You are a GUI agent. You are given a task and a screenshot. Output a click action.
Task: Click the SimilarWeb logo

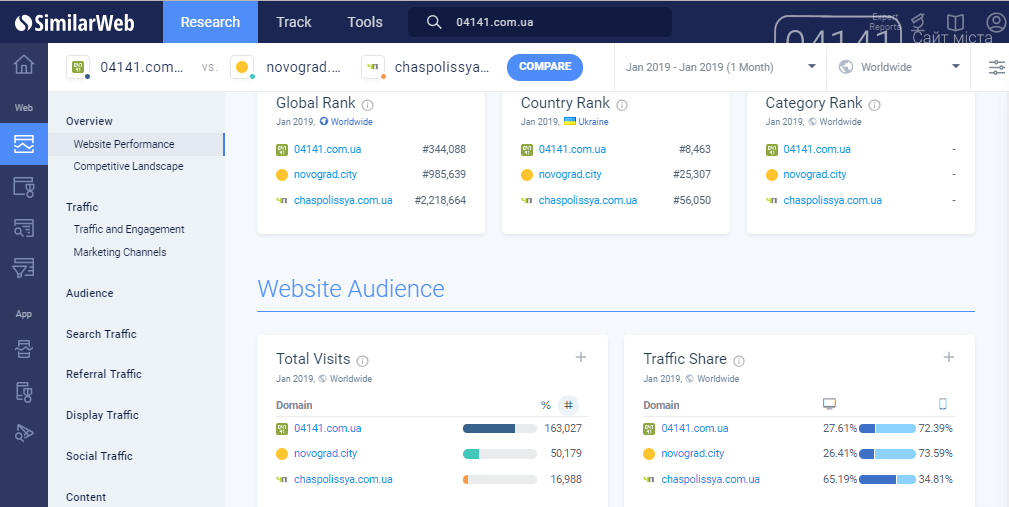pyautogui.click(x=75, y=23)
